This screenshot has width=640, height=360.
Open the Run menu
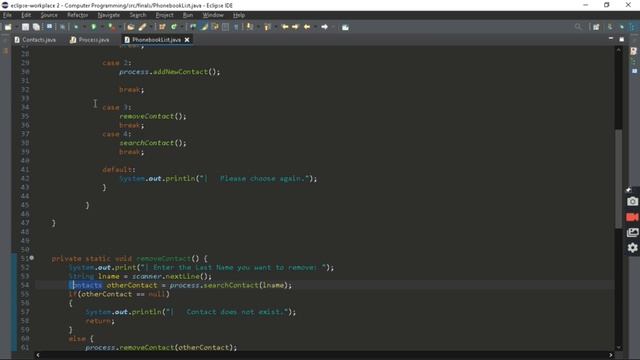coord(188,15)
